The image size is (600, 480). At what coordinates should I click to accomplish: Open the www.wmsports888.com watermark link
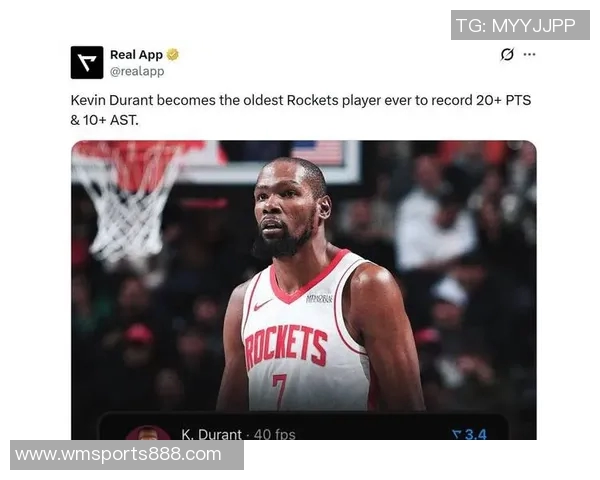[118, 454]
